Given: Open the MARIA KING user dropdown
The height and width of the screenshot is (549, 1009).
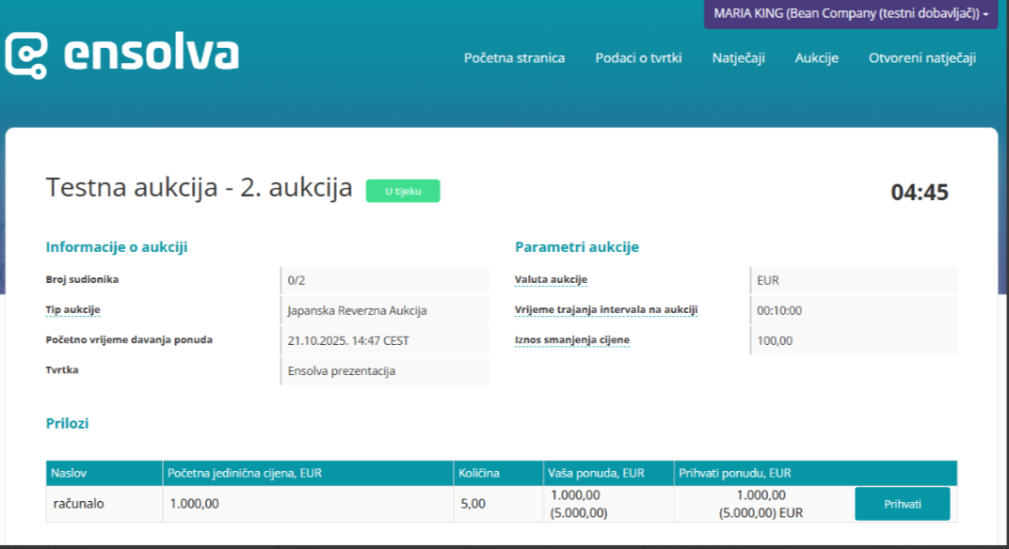Looking at the screenshot, I should point(850,14).
